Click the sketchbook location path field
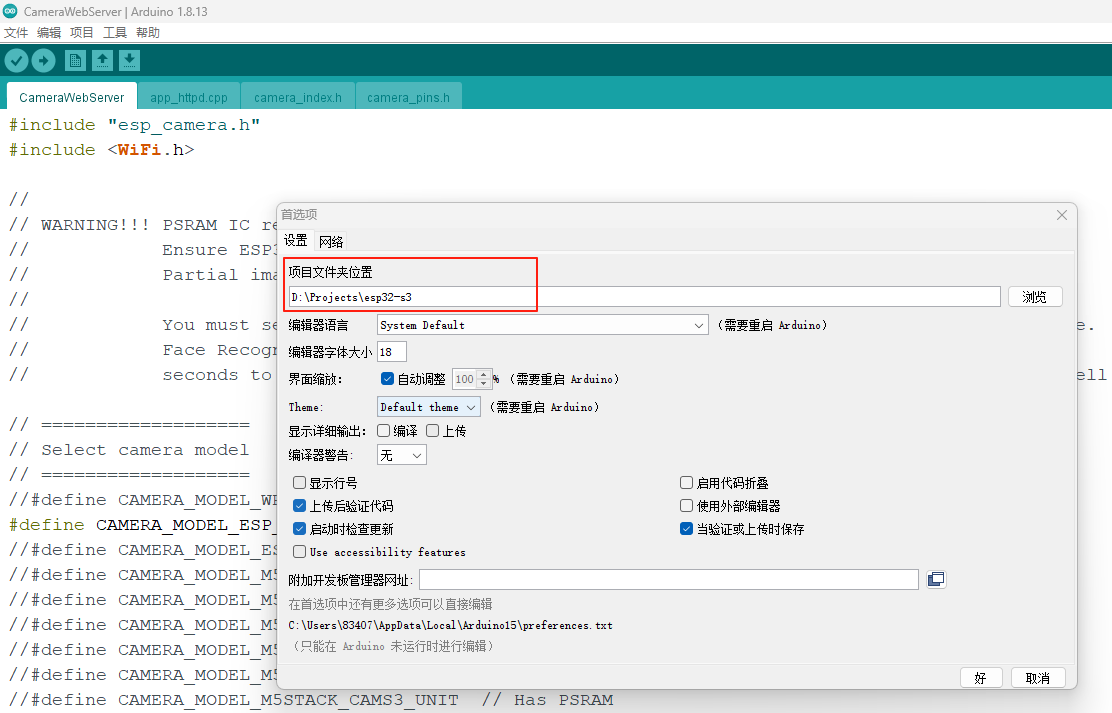Screen dimensions: 1112x713 coord(645,297)
